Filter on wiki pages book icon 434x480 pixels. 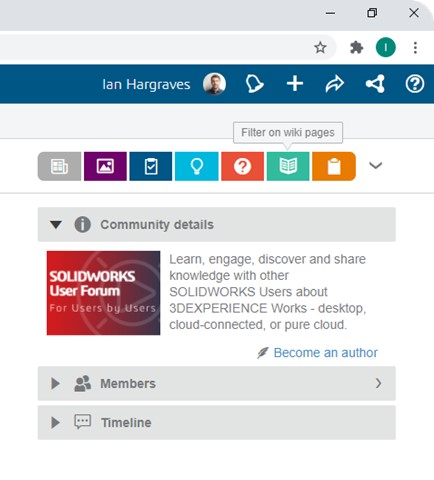(288, 166)
